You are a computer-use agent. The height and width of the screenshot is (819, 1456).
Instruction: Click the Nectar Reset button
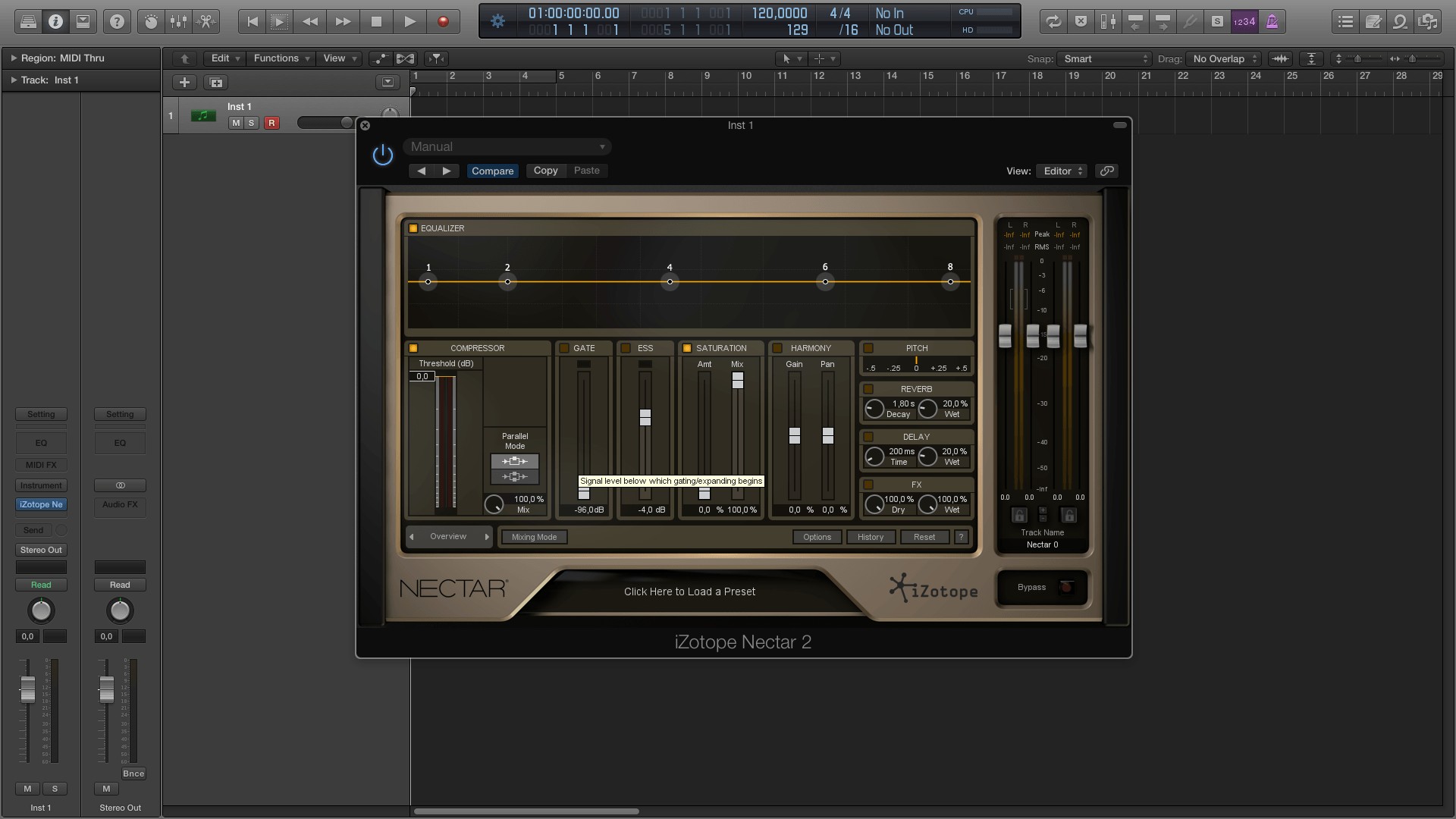pyautogui.click(x=924, y=537)
